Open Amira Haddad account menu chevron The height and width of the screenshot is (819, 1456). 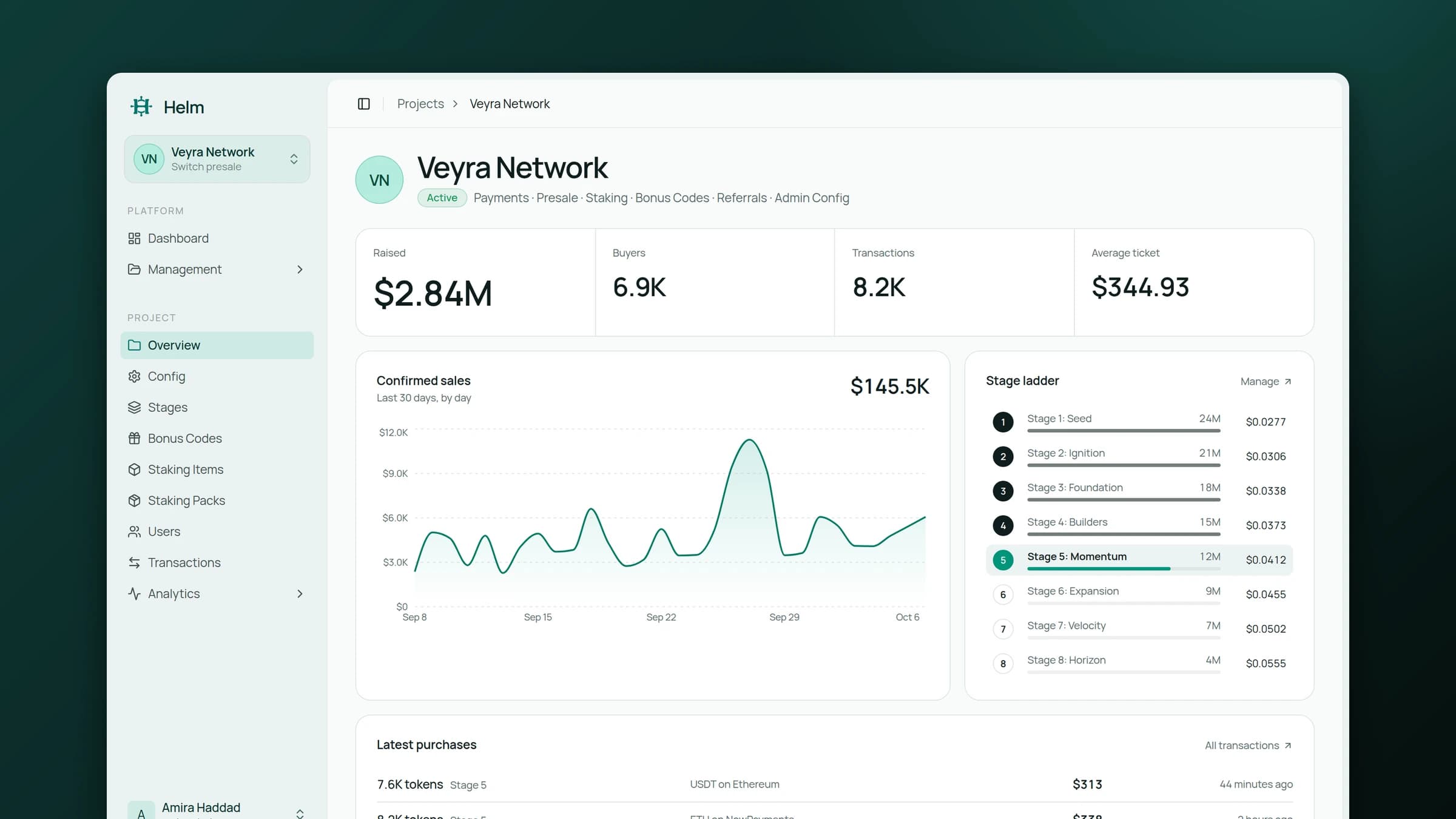point(300,813)
